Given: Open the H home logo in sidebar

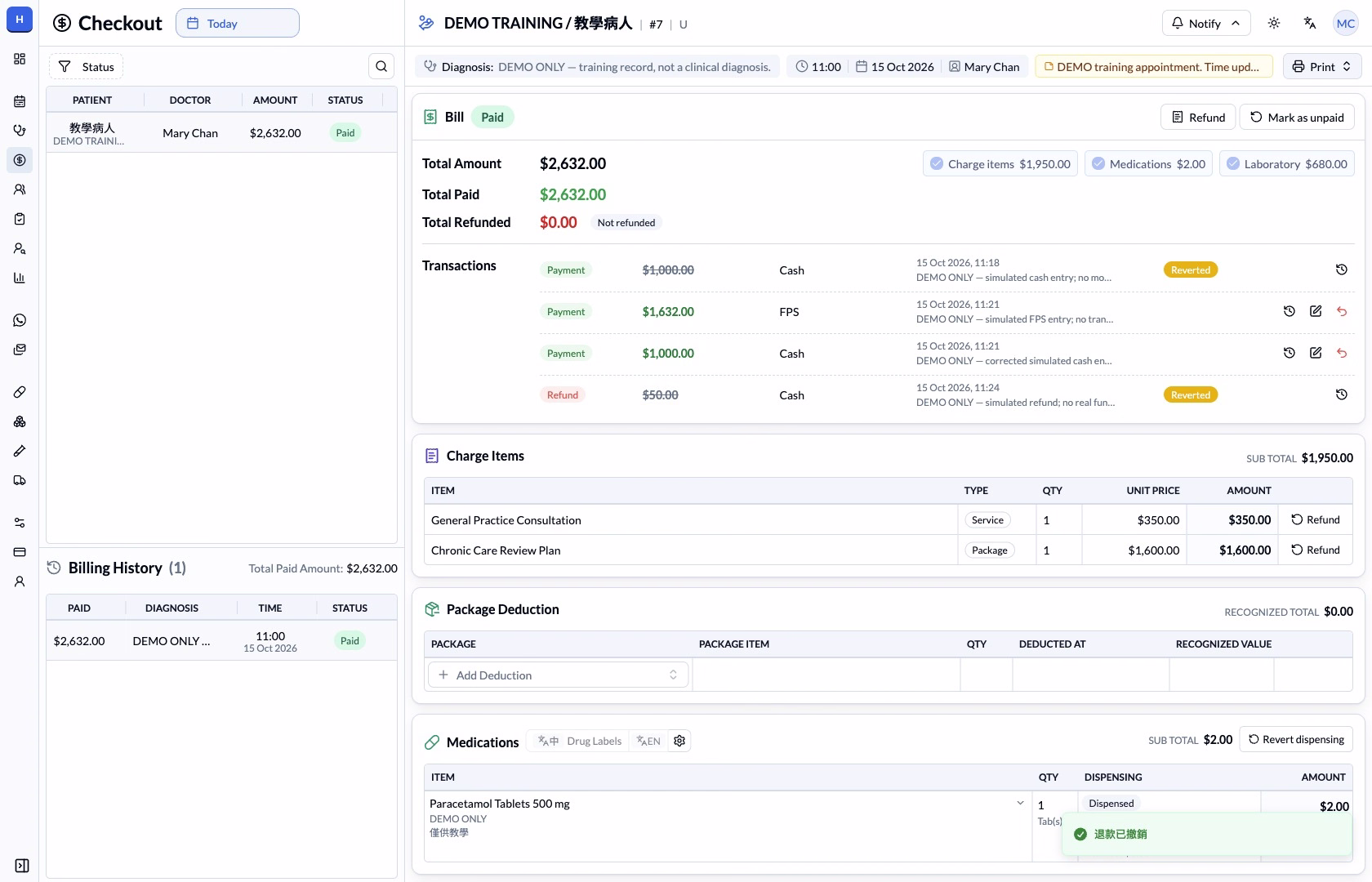Looking at the screenshot, I should point(20,20).
